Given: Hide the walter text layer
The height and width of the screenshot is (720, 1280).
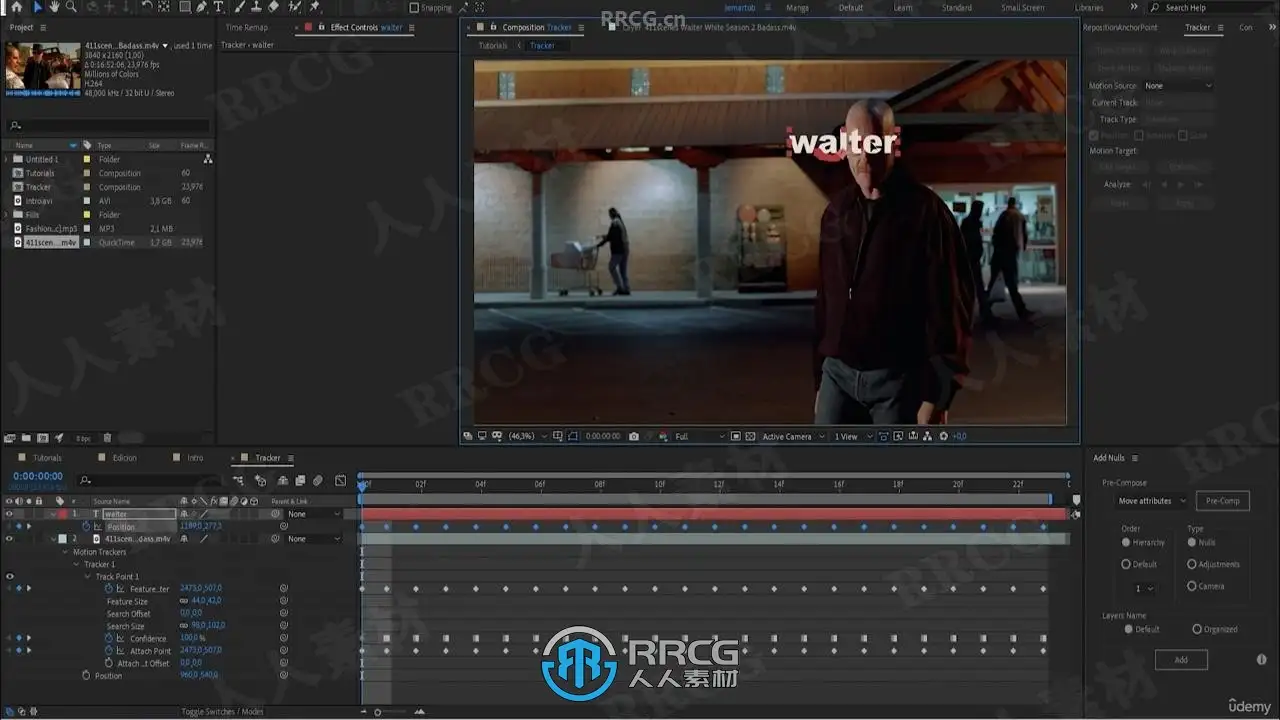Looking at the screenshot, I should 9,514.
